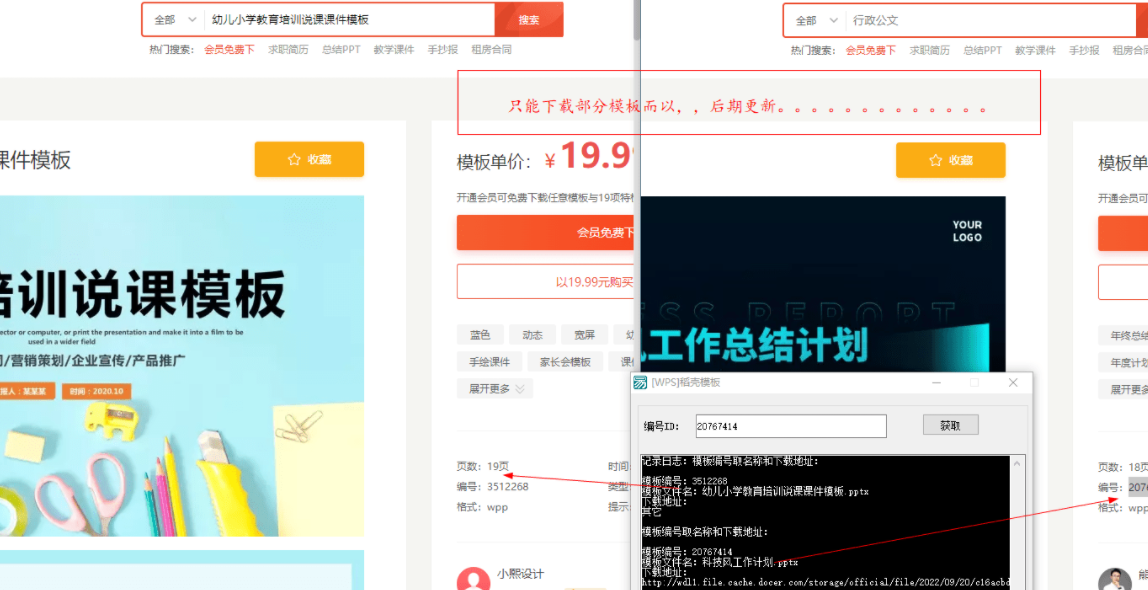This screenshot has height=590, width=1148.
Task: Open 手抄报 link under the 行政公文 search bar
Action: pyautogui.click(x=1084, y=51)
